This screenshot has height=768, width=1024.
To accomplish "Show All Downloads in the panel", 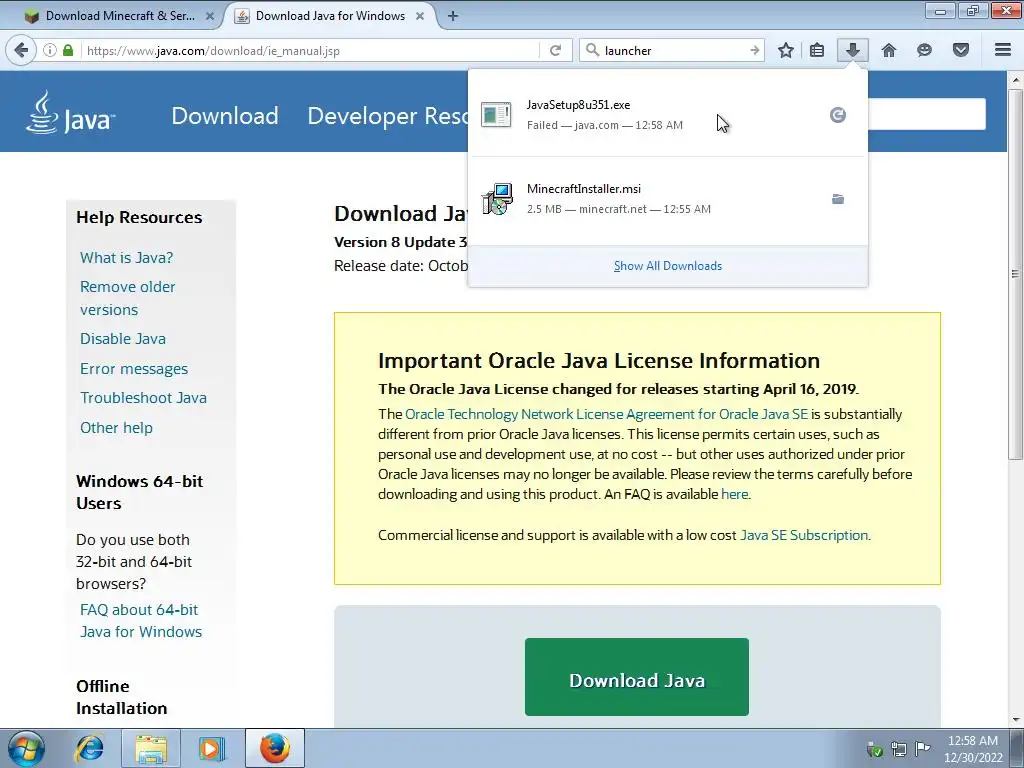I will pyautogui.click(x=667, y=266).
